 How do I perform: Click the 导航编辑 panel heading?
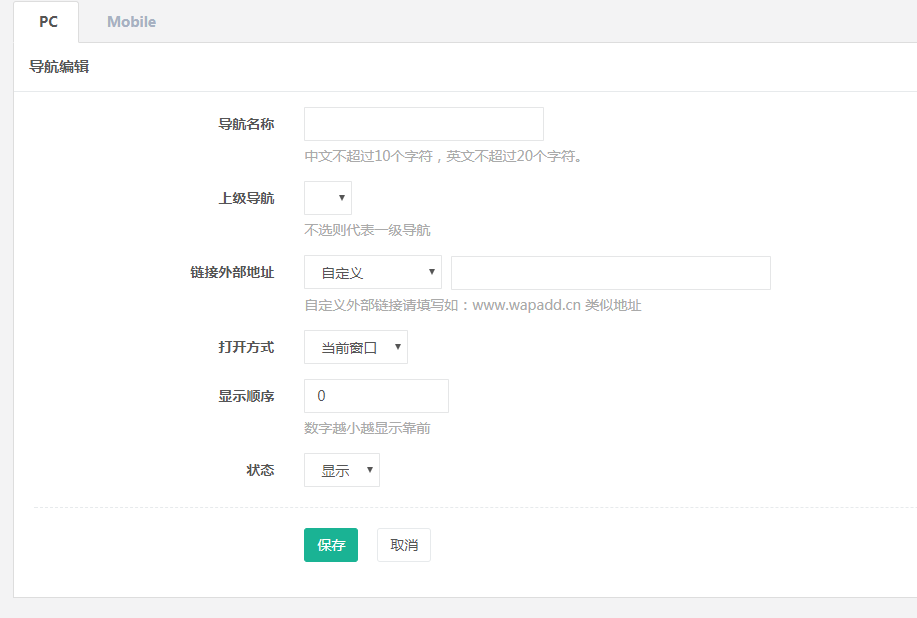[59, 67]
